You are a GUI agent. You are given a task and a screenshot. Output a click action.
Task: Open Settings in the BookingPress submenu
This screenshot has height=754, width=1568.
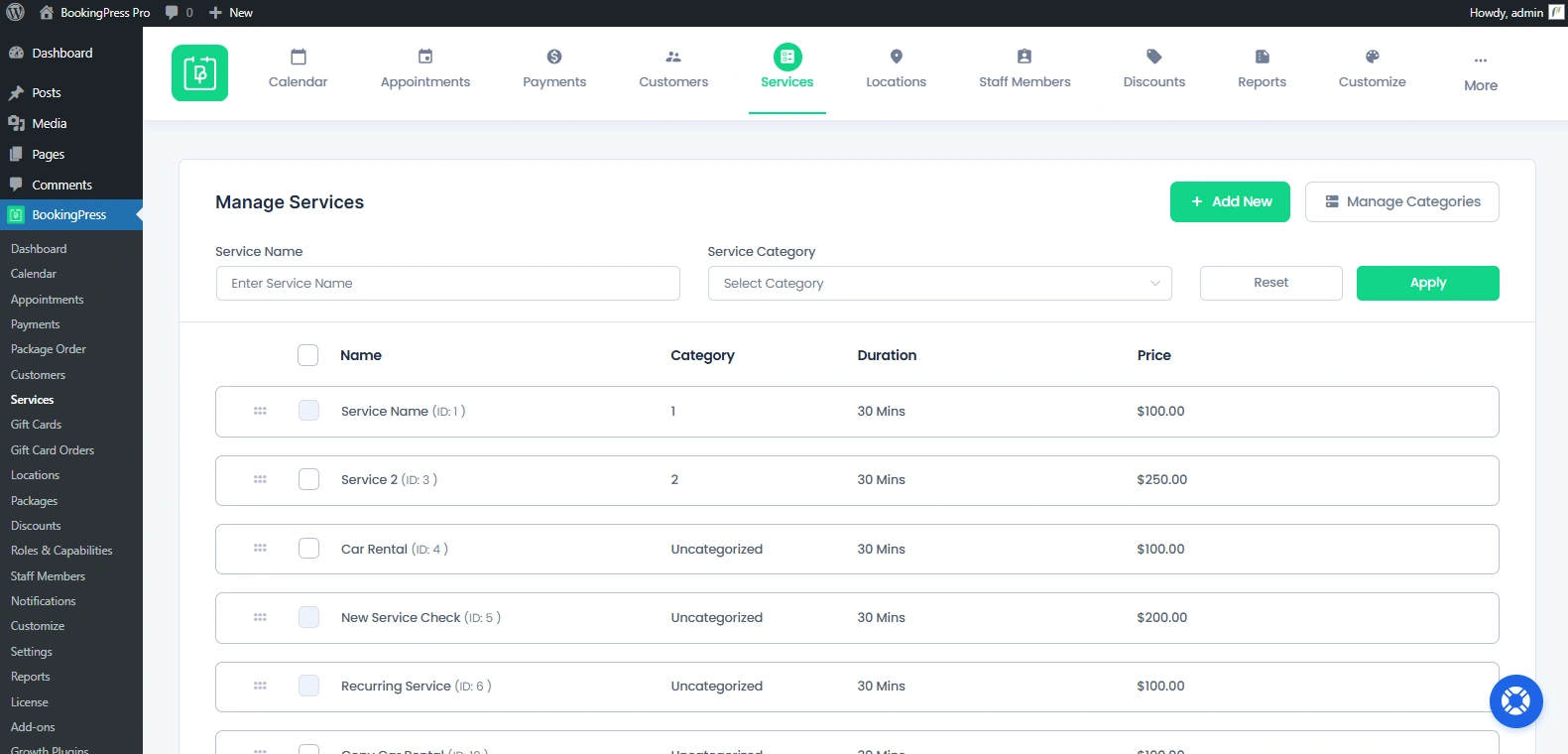(x=31, y=652)
